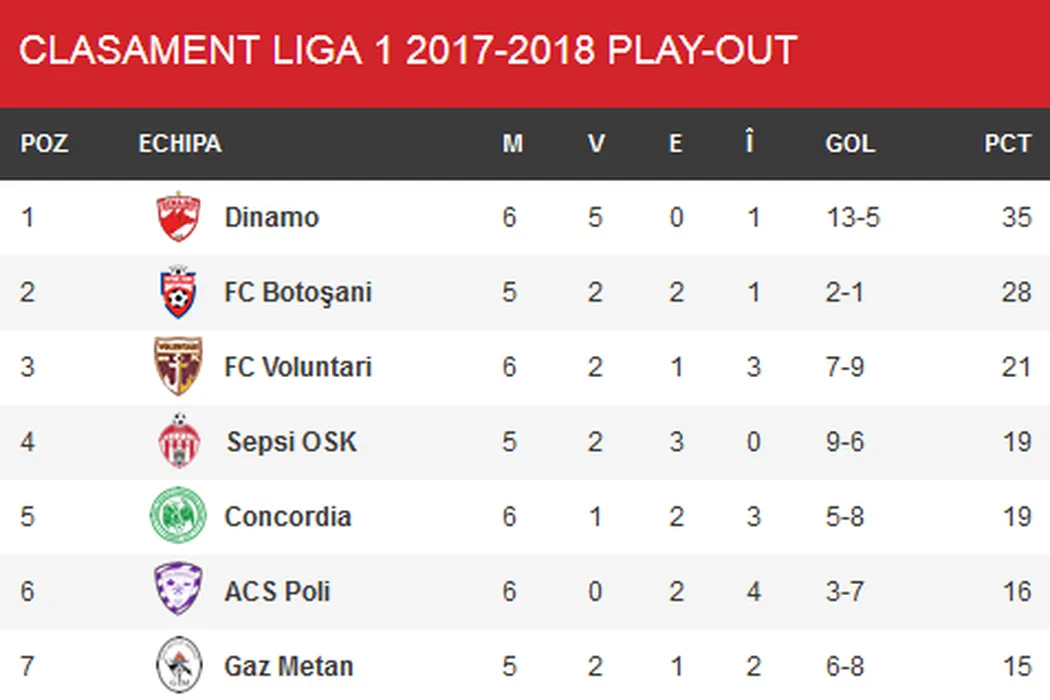The width and height of the screenshot is (1050, 700).
Task: Select the Concordia team name
Action: tap(288, 517)
